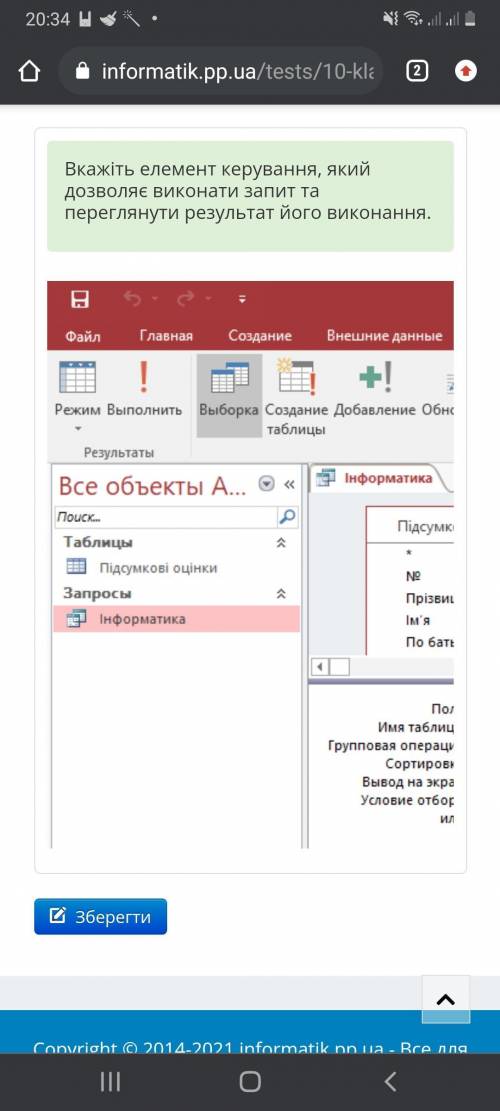Click the Создание таблицы icon
500x1111 pixels.
[296, 377]
